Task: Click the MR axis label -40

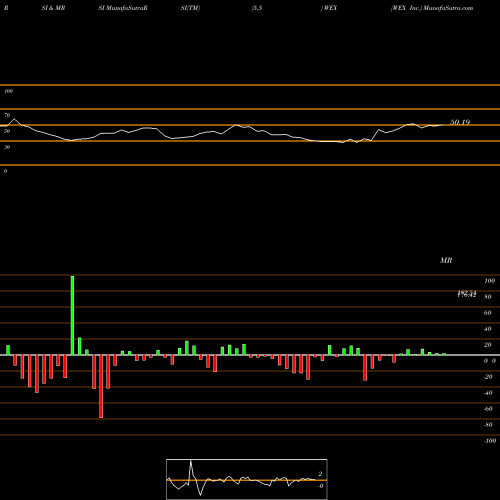Action: click(488, 393)
